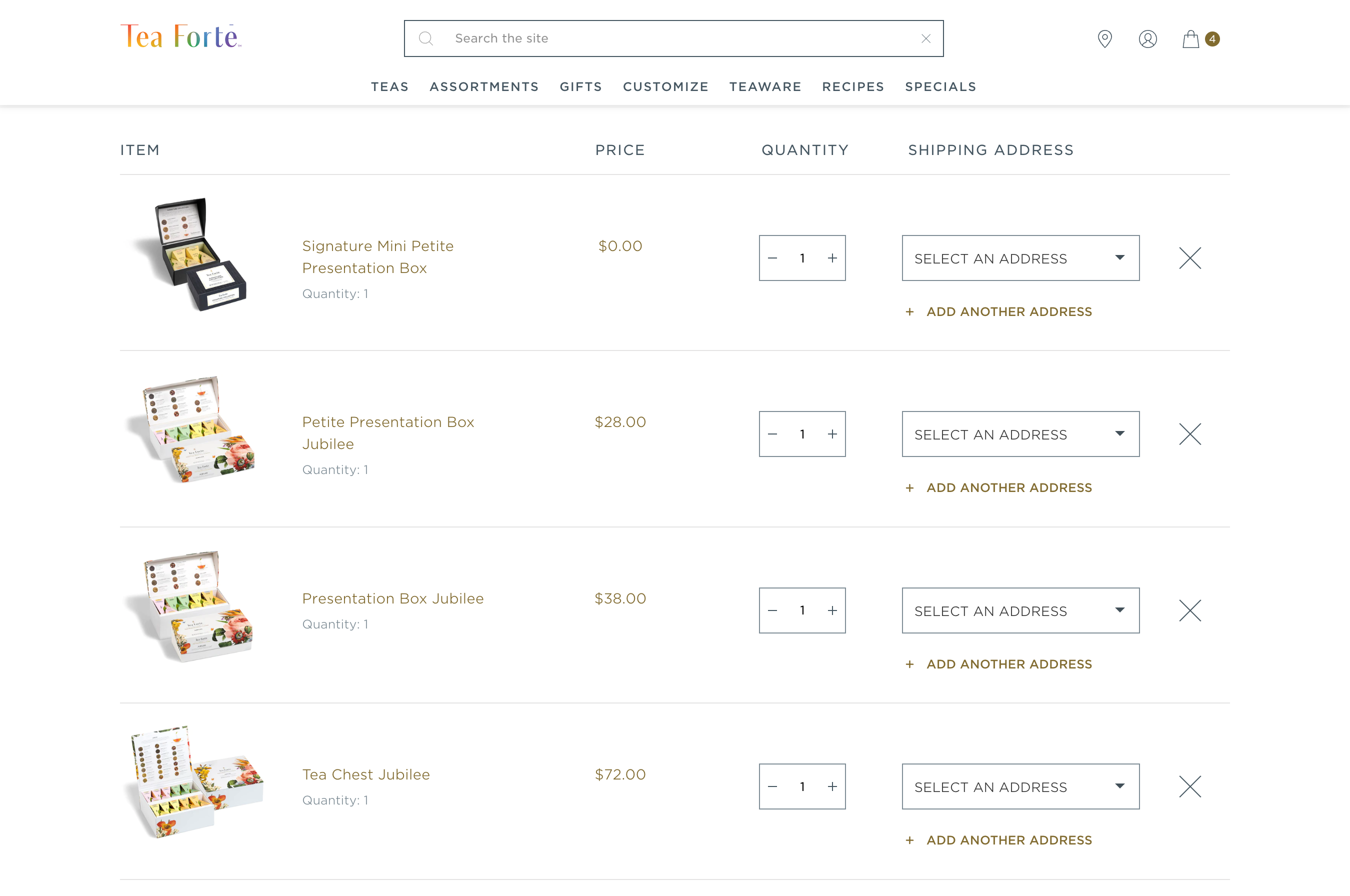Screen dimensions: 1350x896
Task: Open the Teas menu
Action: [x=389, y=87]
